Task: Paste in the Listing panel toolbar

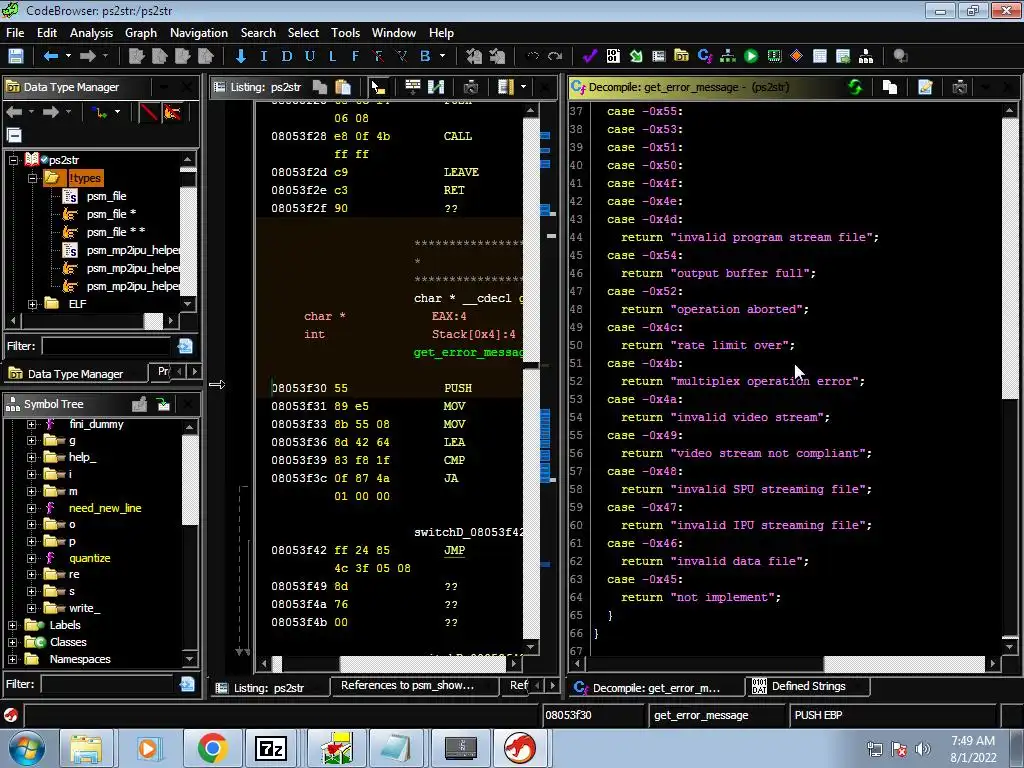Action: 343,87
